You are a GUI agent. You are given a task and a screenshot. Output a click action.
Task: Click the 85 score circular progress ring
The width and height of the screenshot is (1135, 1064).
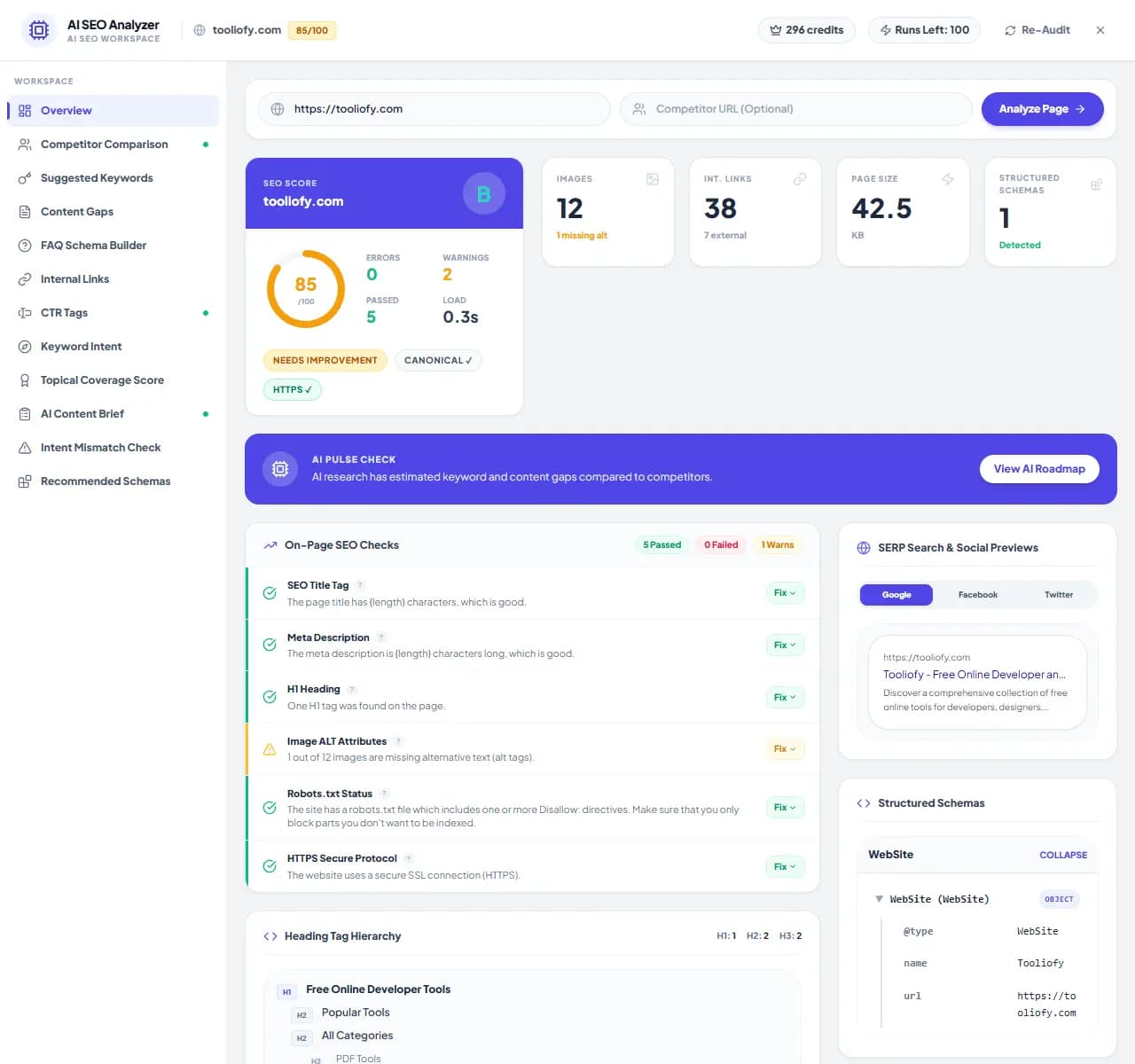click(x=306, y=289)
